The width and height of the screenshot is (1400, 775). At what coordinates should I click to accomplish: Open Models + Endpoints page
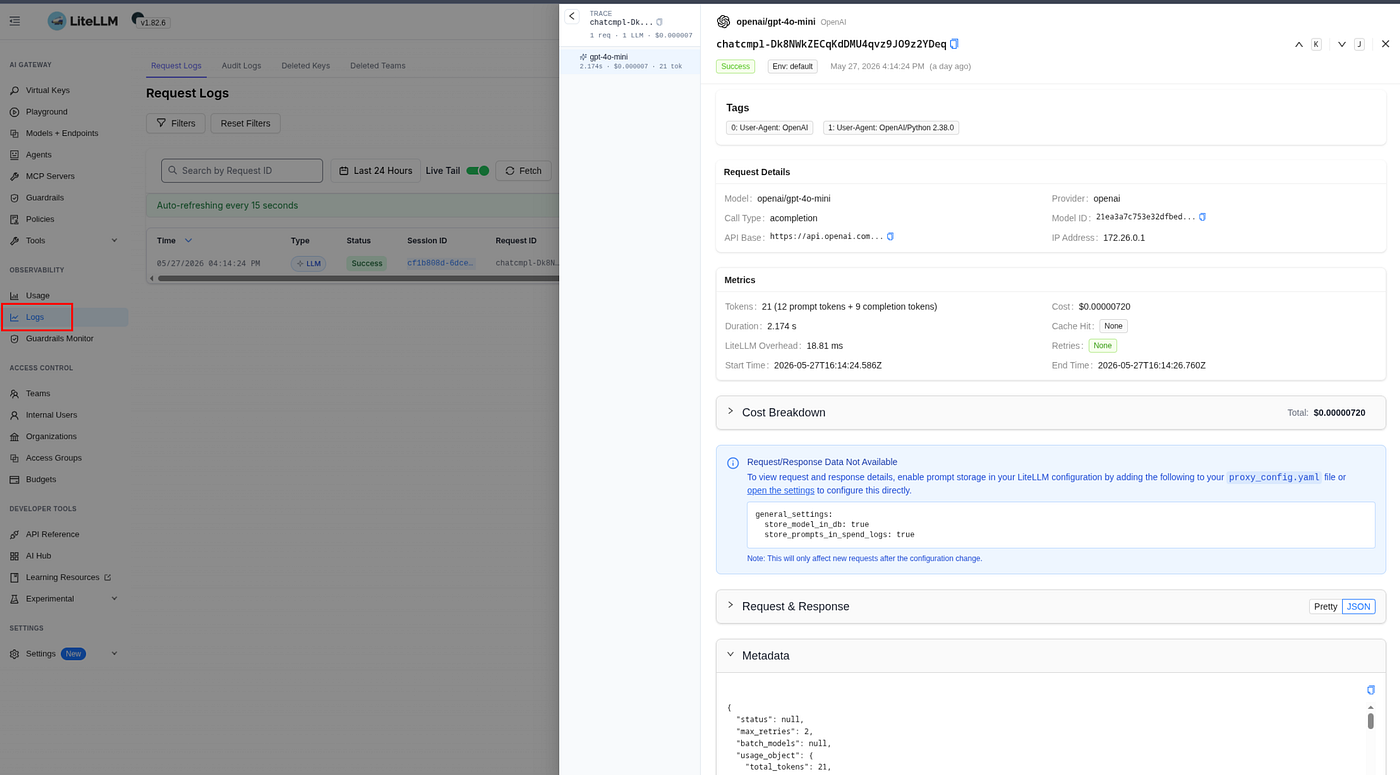(x=64, y=133)
